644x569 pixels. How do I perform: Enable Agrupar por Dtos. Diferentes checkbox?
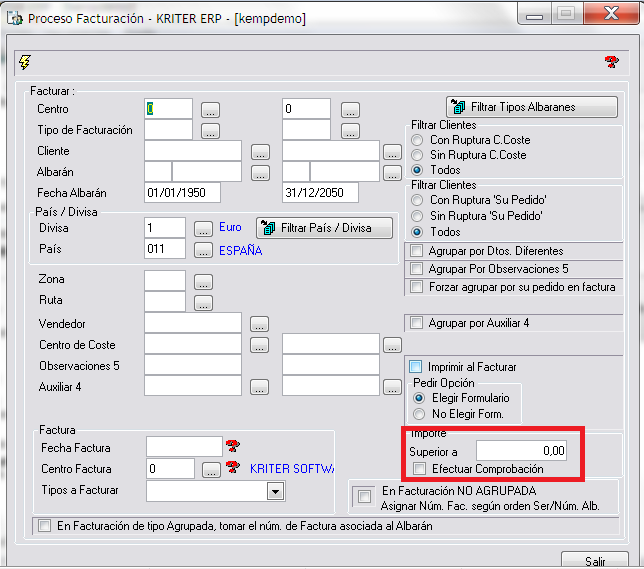click(417, 251)
